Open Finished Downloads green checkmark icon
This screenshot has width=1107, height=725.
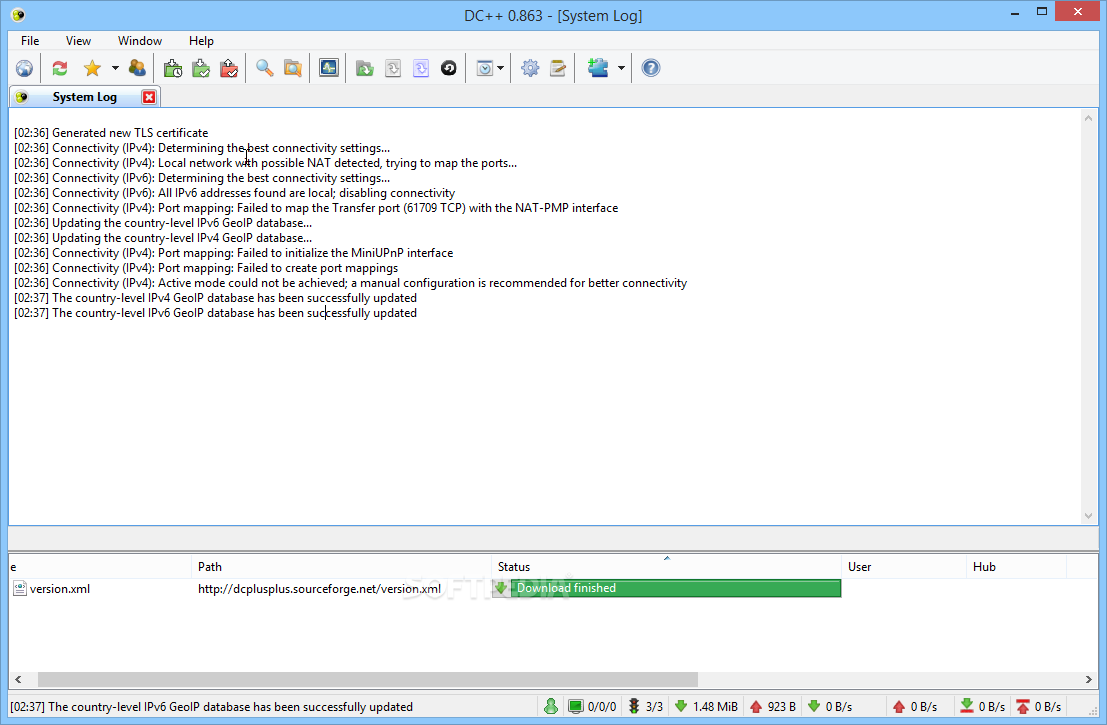pos(201,68)
